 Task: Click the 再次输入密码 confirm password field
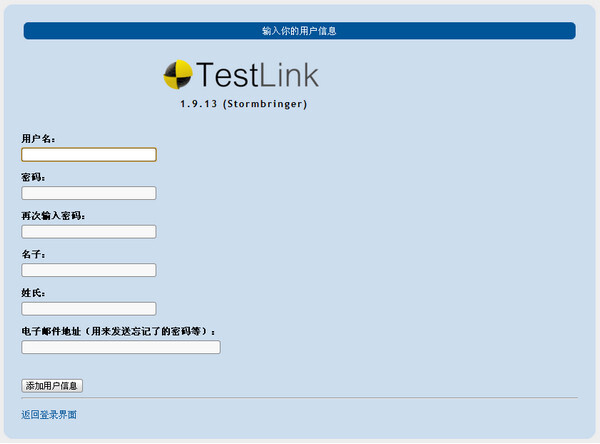tap(89, 232)
